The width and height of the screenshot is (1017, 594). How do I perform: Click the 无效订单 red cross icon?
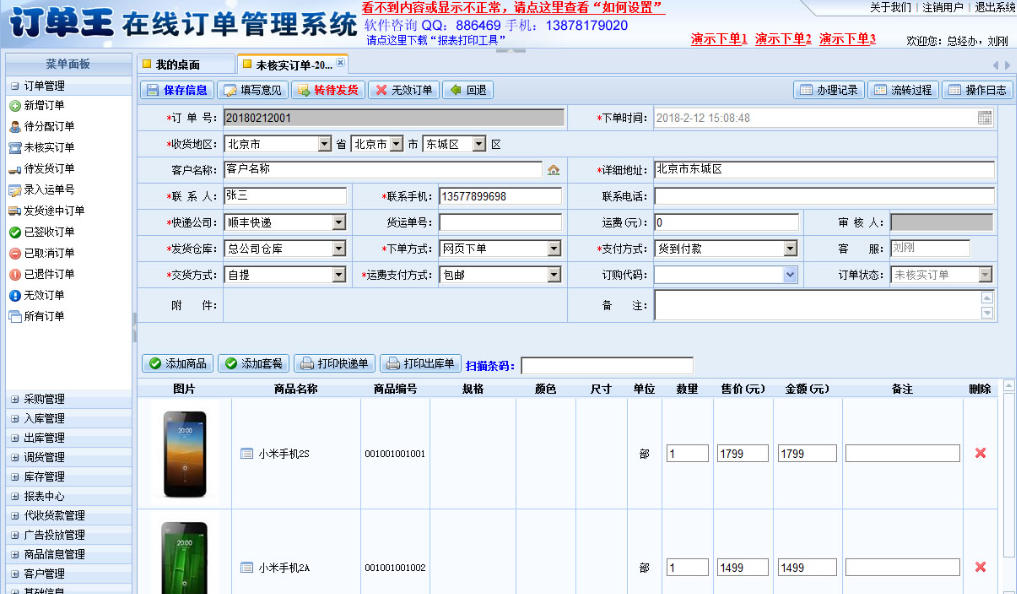[379, 90]
